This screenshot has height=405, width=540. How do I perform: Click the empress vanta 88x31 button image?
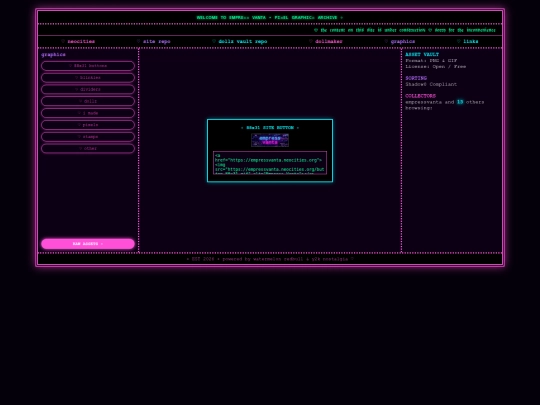point(270,140)
